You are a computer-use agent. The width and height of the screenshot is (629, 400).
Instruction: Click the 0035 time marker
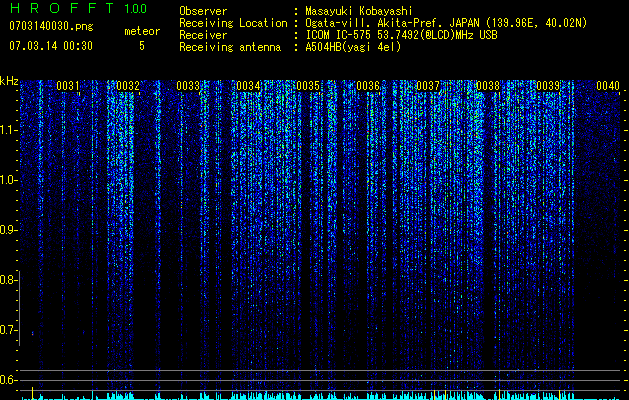[308, 86]
